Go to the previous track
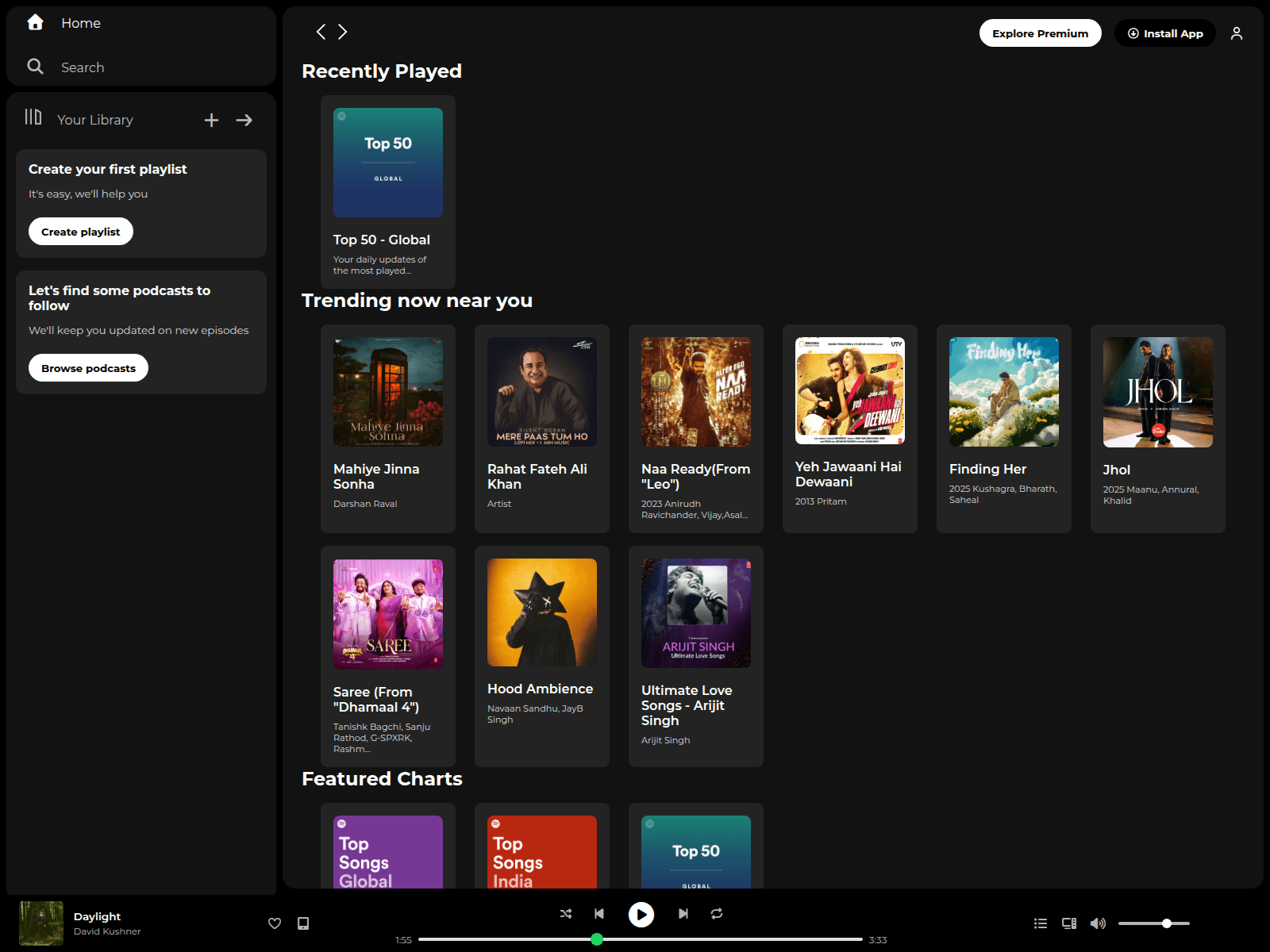Image resolution: width=1270 pixels, height=952 pixels. click(x=599, y=914)
